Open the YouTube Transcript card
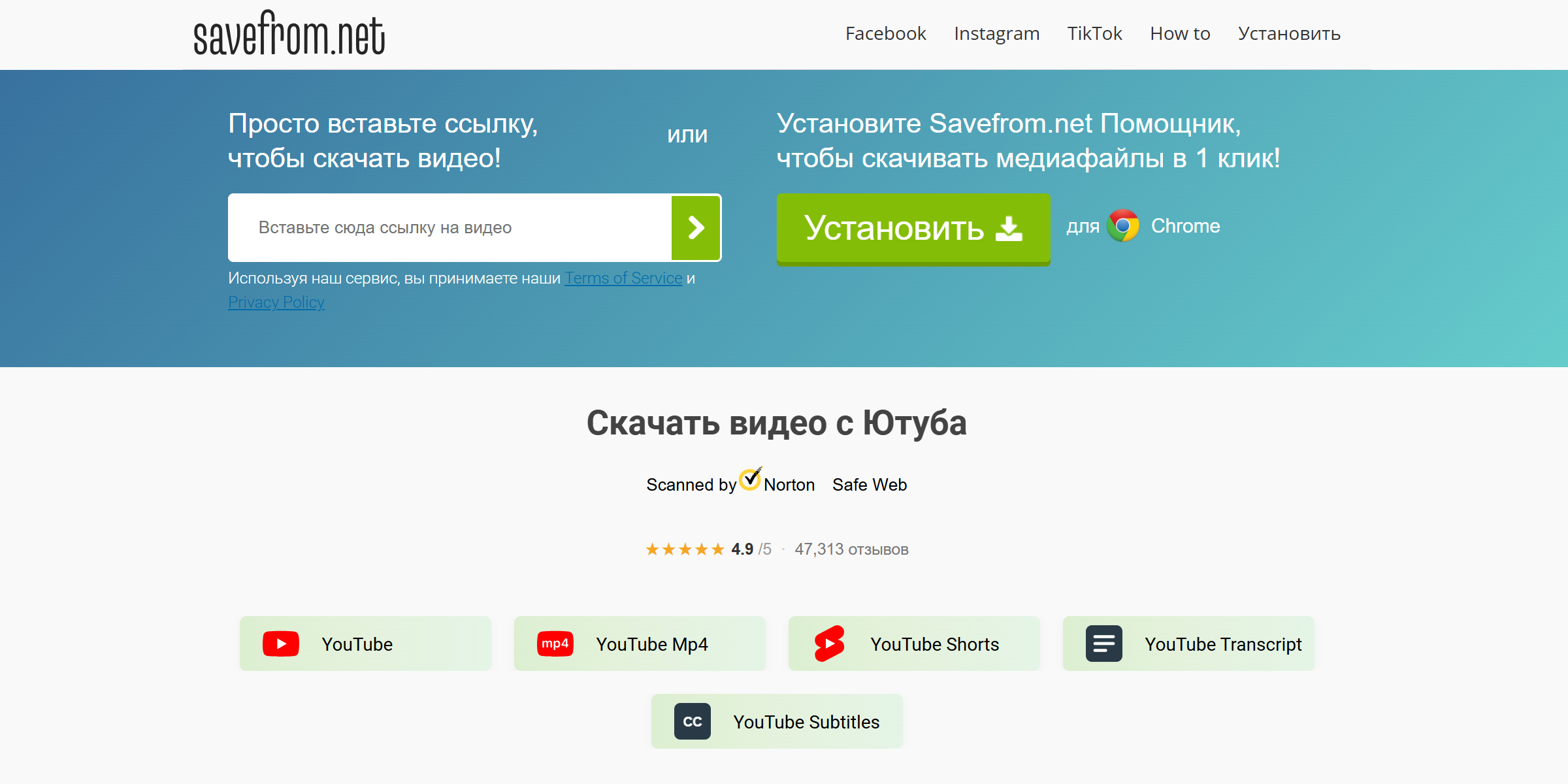The width and height of the screenshot is (1568, 784). click(1188, 644)
